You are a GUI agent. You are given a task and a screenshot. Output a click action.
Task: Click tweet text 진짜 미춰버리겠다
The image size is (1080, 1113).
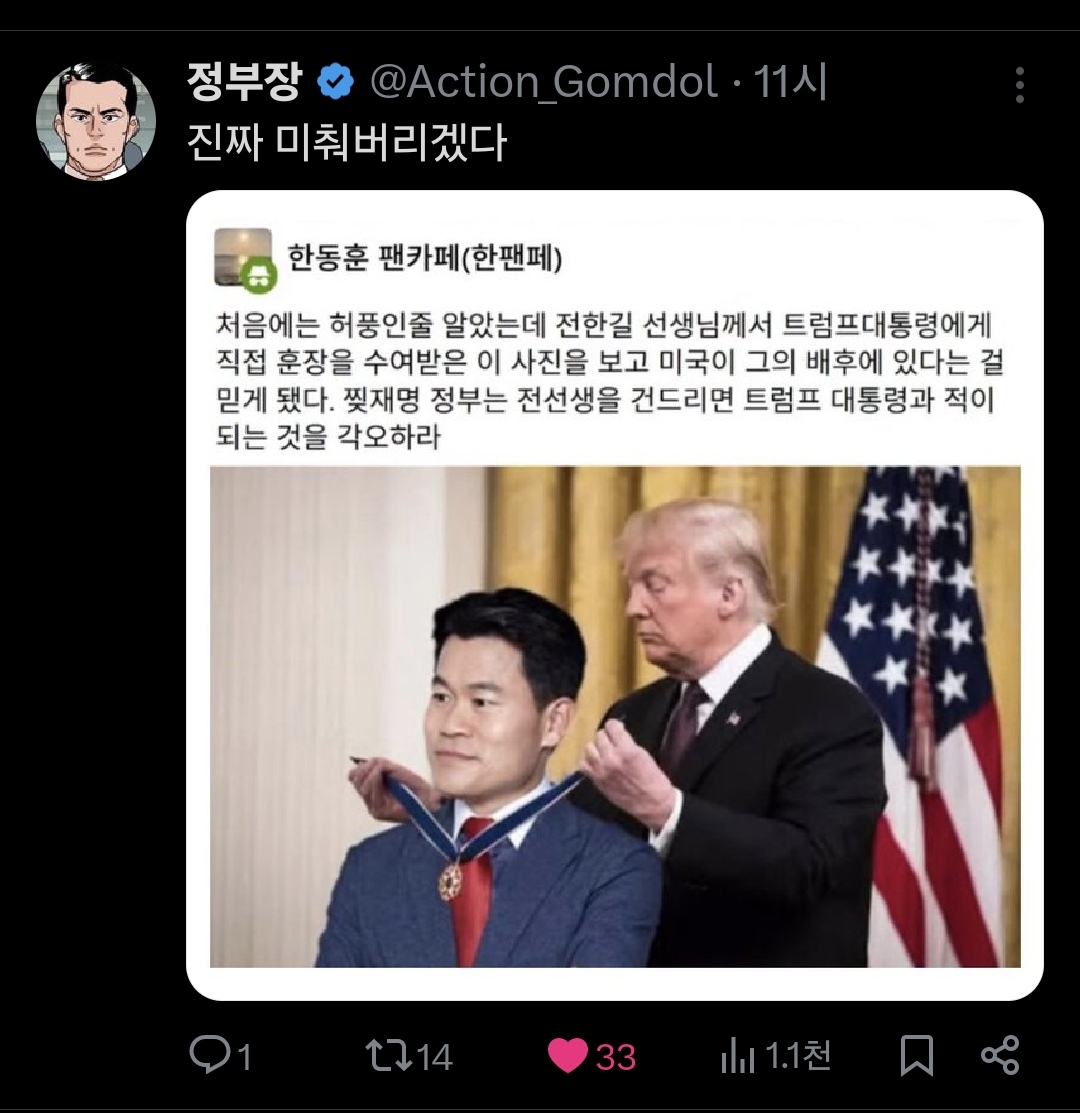pyautogui.click(x=346, y=142)
